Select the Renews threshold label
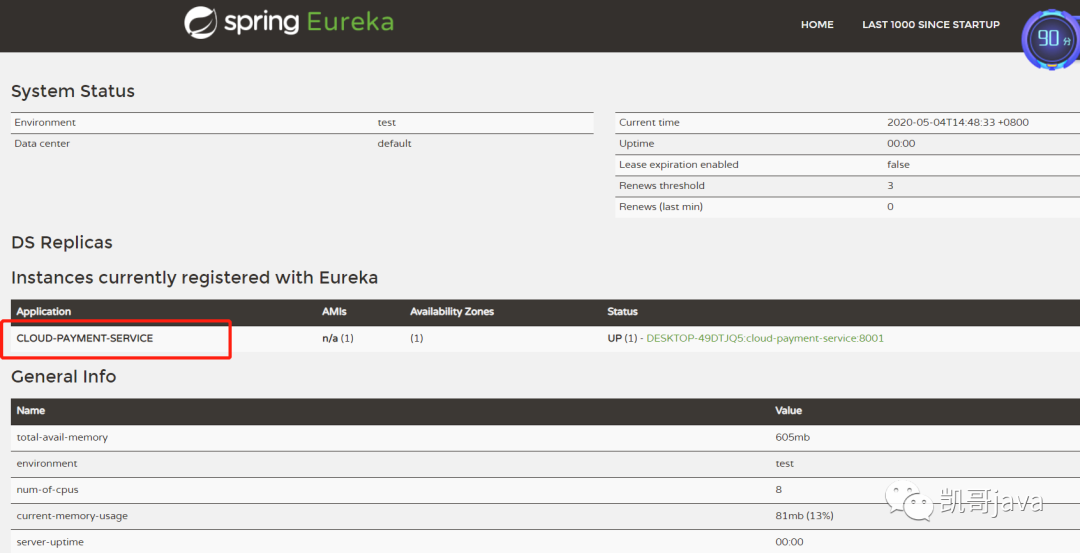 point(662,185)
